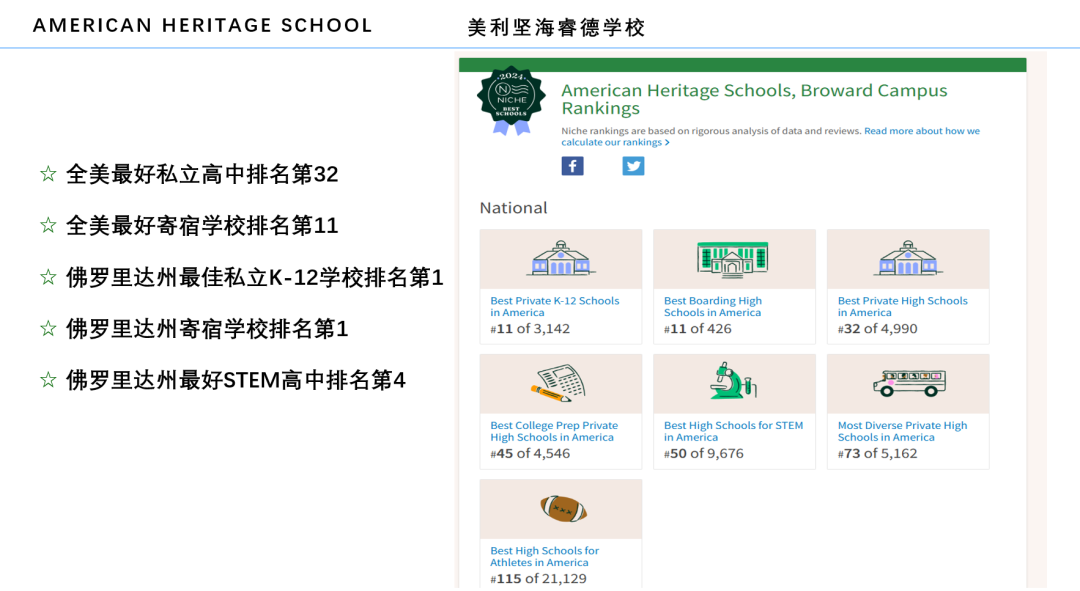Viewport: 1080px width, 591px height.
Task: Click the star before 佛罗里达州寄宿学校排名第1
Action: [x=48, y=328]
